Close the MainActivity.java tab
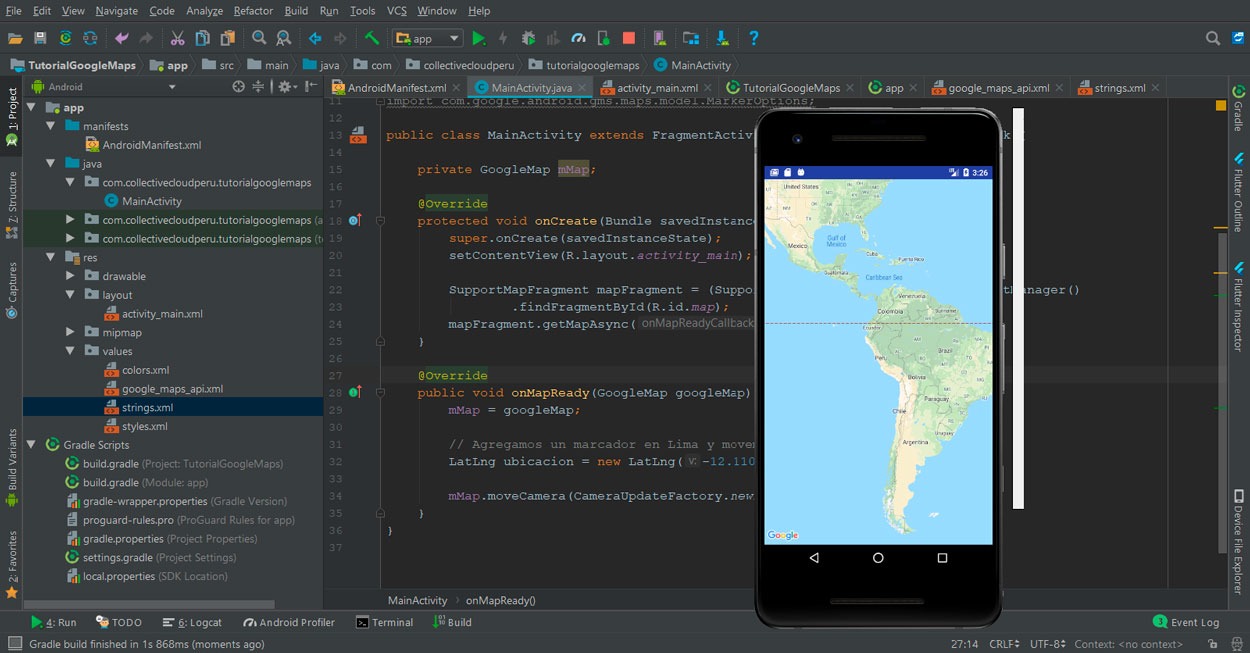This screenshot has height=653, width=1250. [x=581, y=88]
